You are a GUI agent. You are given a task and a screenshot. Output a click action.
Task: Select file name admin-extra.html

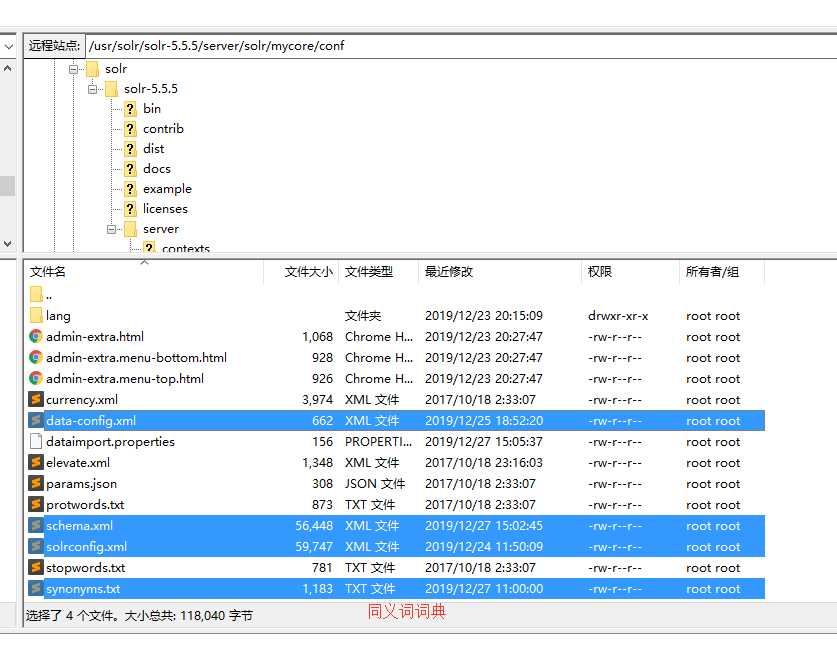95,337
